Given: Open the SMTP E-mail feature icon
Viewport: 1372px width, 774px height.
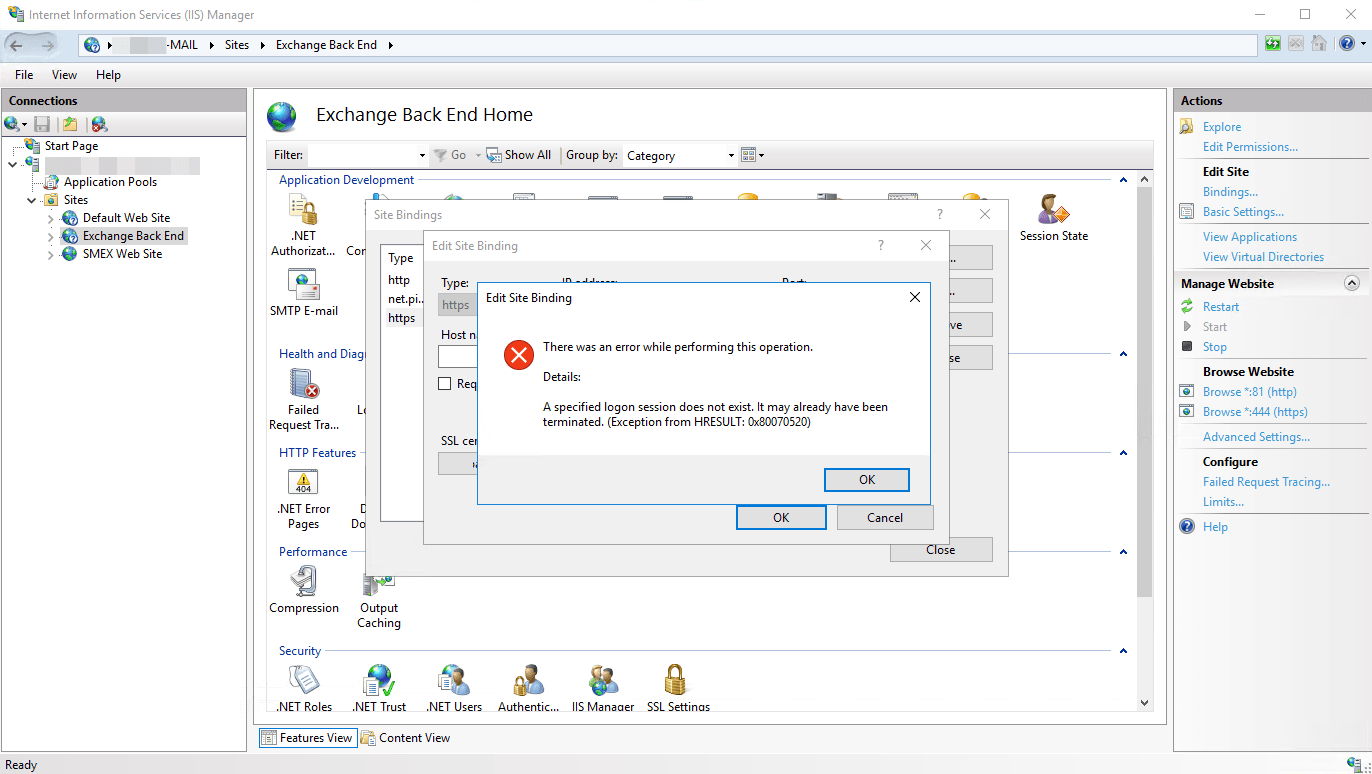Looking at the screenshot, I should tap(303, 286).
